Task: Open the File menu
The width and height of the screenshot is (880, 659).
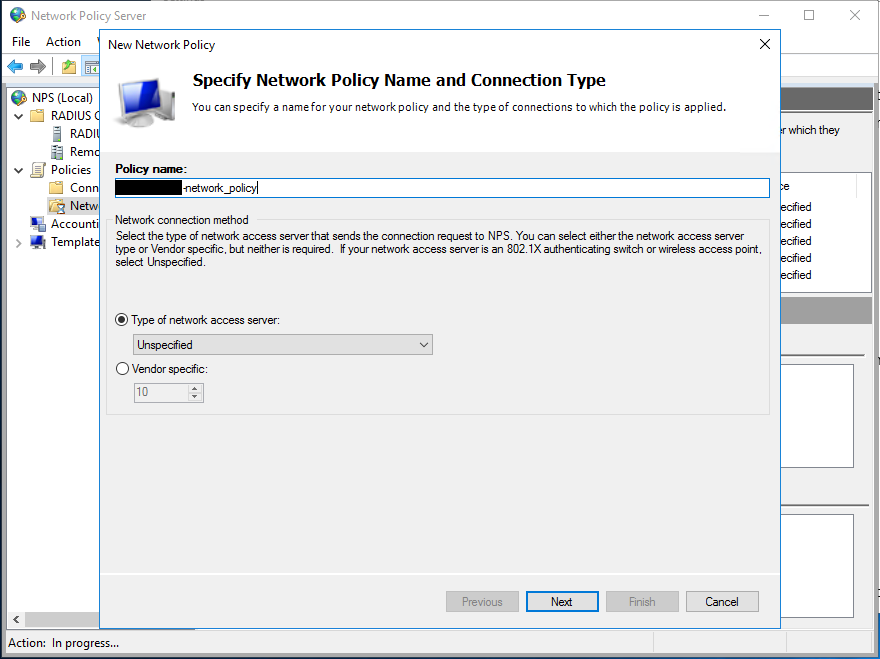Action: click(20, 41)
